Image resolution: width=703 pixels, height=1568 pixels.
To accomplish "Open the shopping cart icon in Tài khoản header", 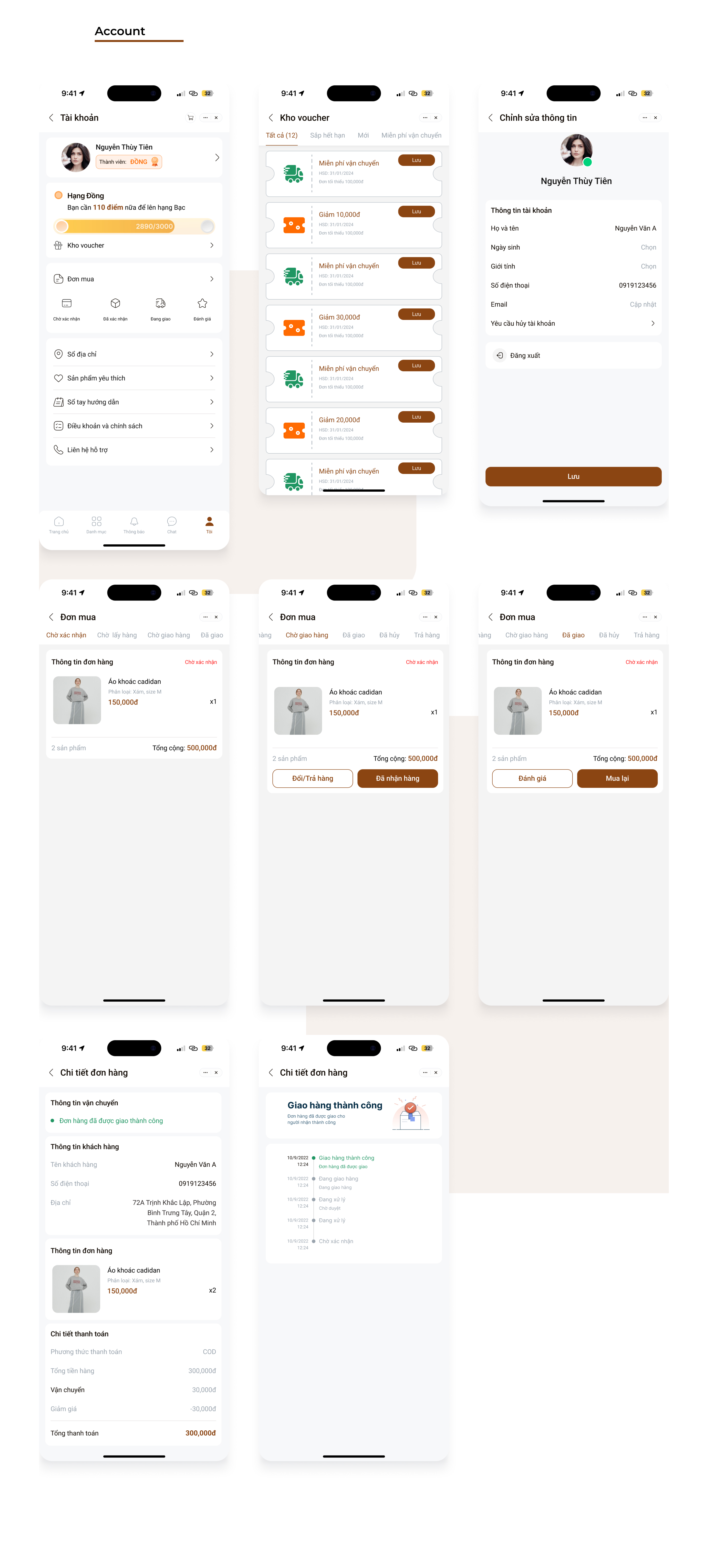I will (x=190, y=117).
